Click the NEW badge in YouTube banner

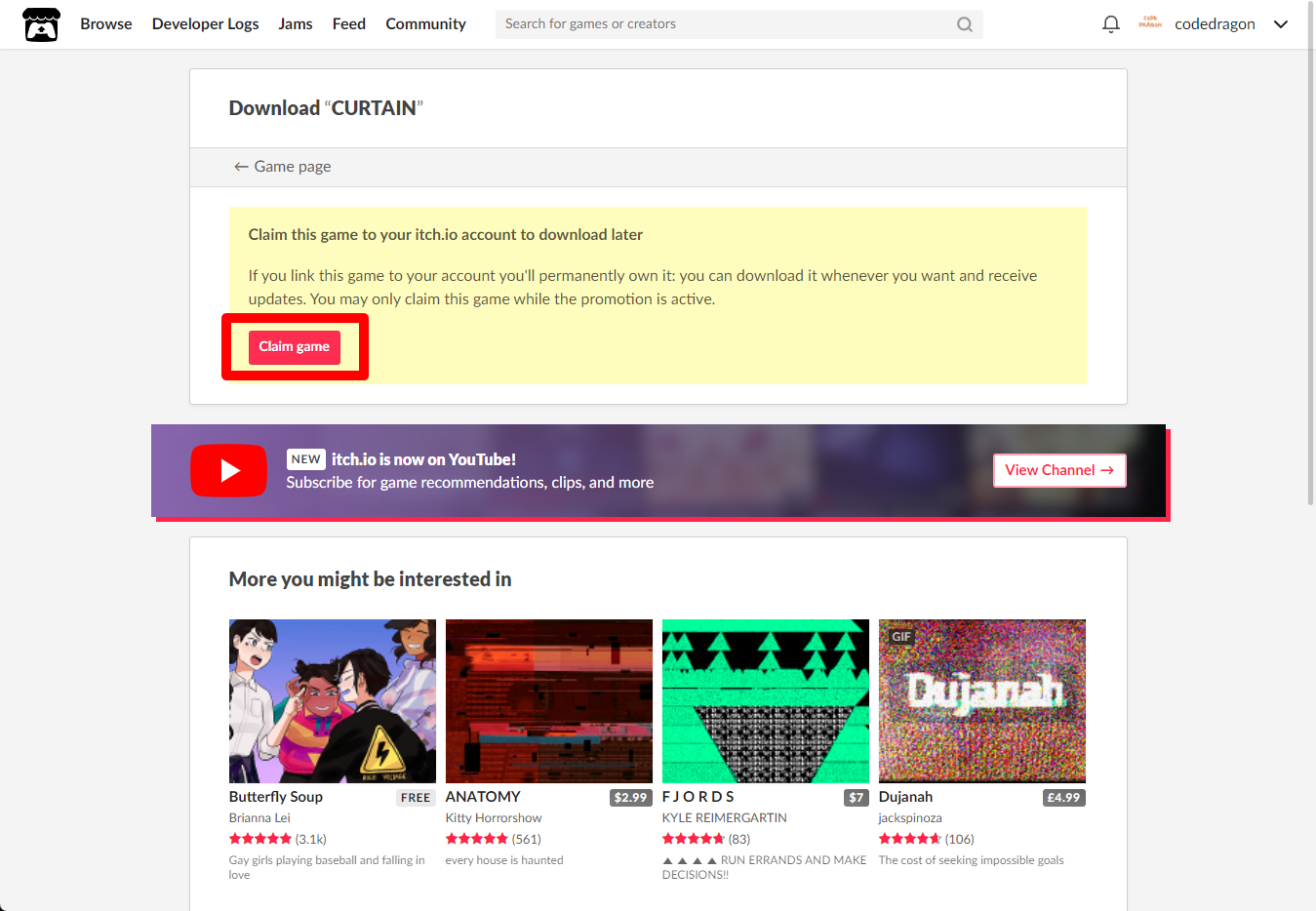point(305,459)
